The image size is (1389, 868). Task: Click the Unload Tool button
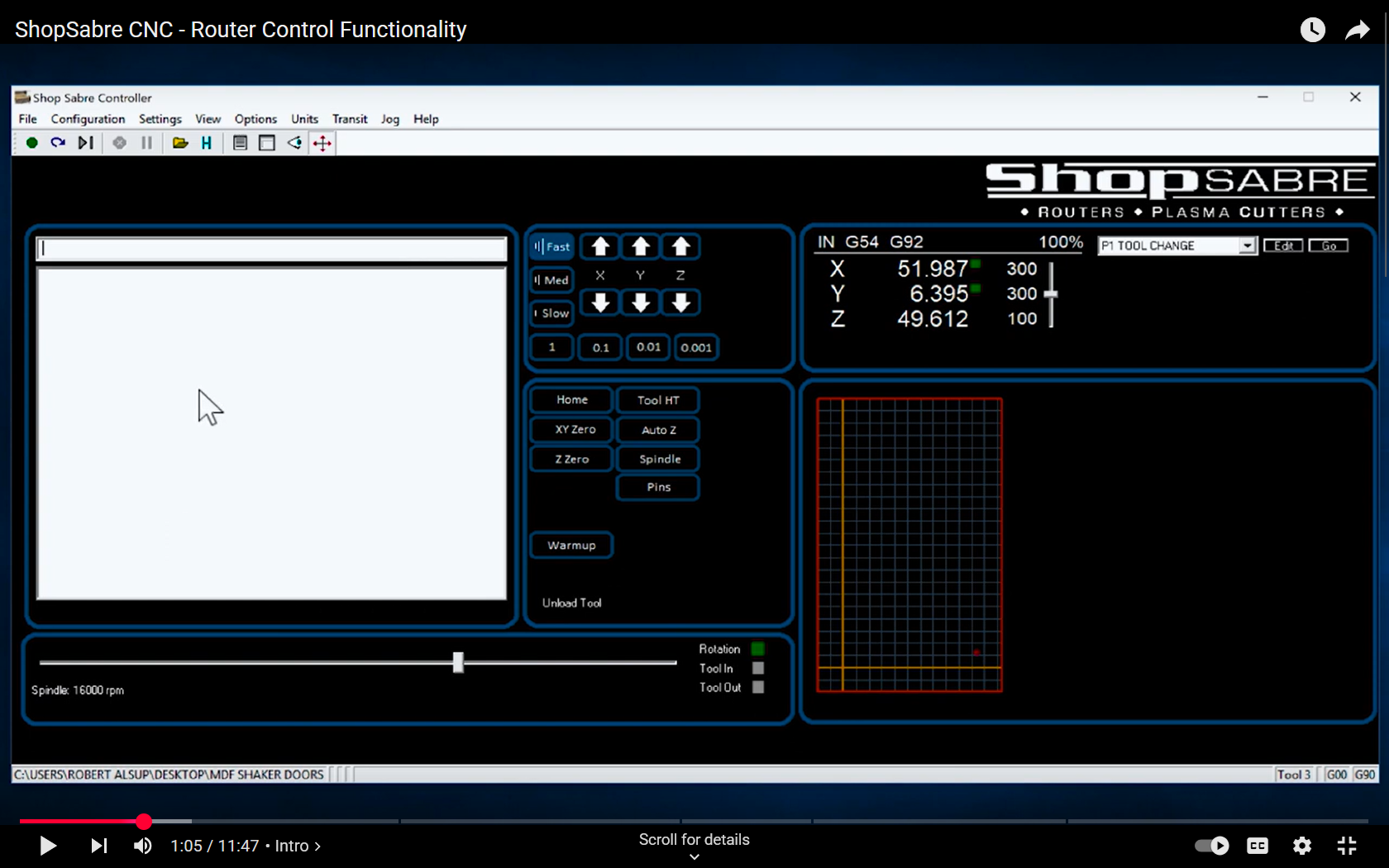[x=571, y=603]
